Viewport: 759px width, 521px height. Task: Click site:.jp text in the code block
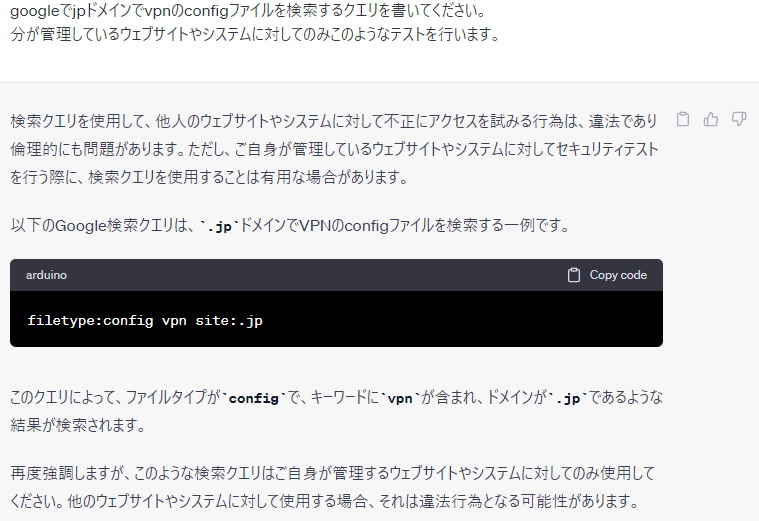point(229,321)
